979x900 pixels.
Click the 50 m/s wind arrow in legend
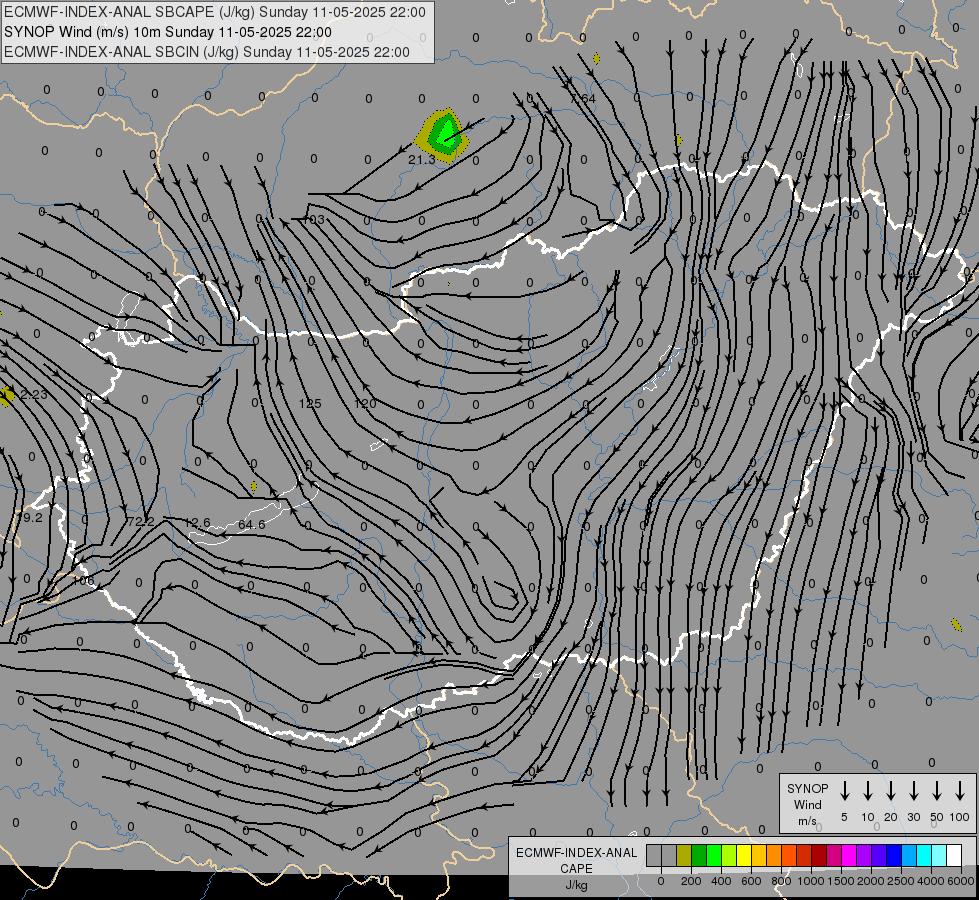(937, 790)
